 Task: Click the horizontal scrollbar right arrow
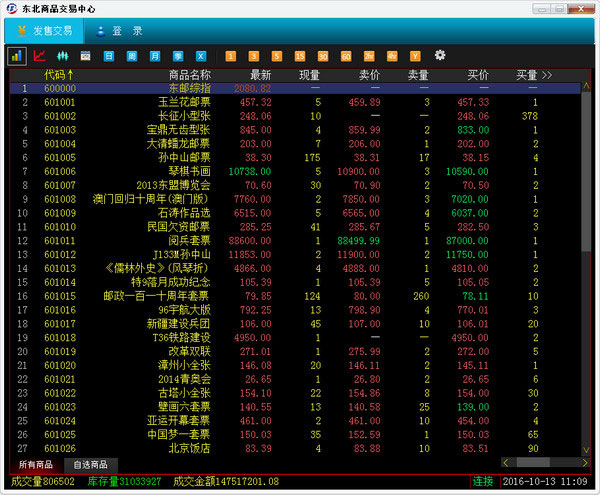coord(585,463)
